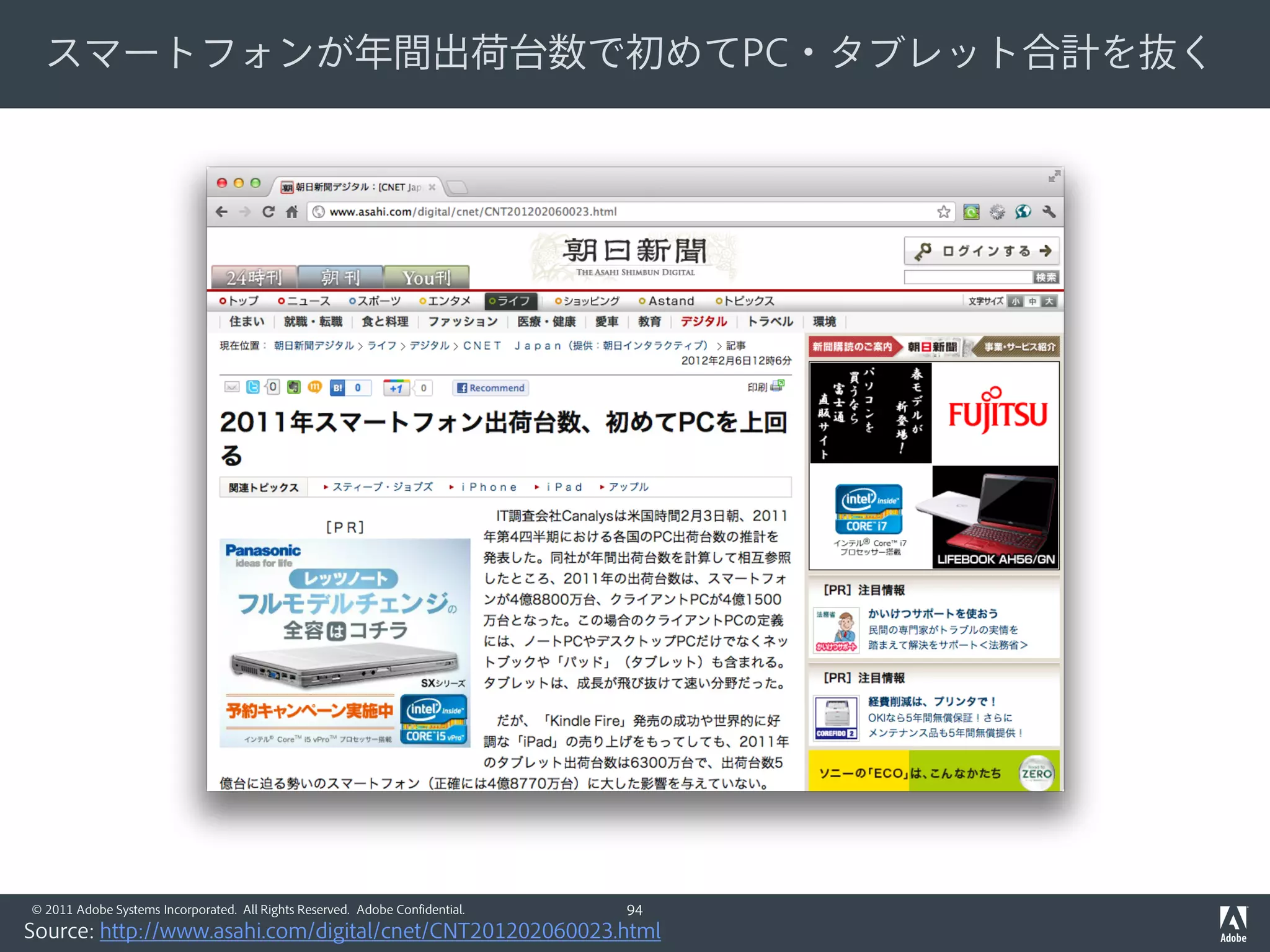Image resolution: width=1270 pixels, height=952 pixels.
Task: Open ニュース in navigation bar
Action: pyautogui.click(x=304, y=301)
